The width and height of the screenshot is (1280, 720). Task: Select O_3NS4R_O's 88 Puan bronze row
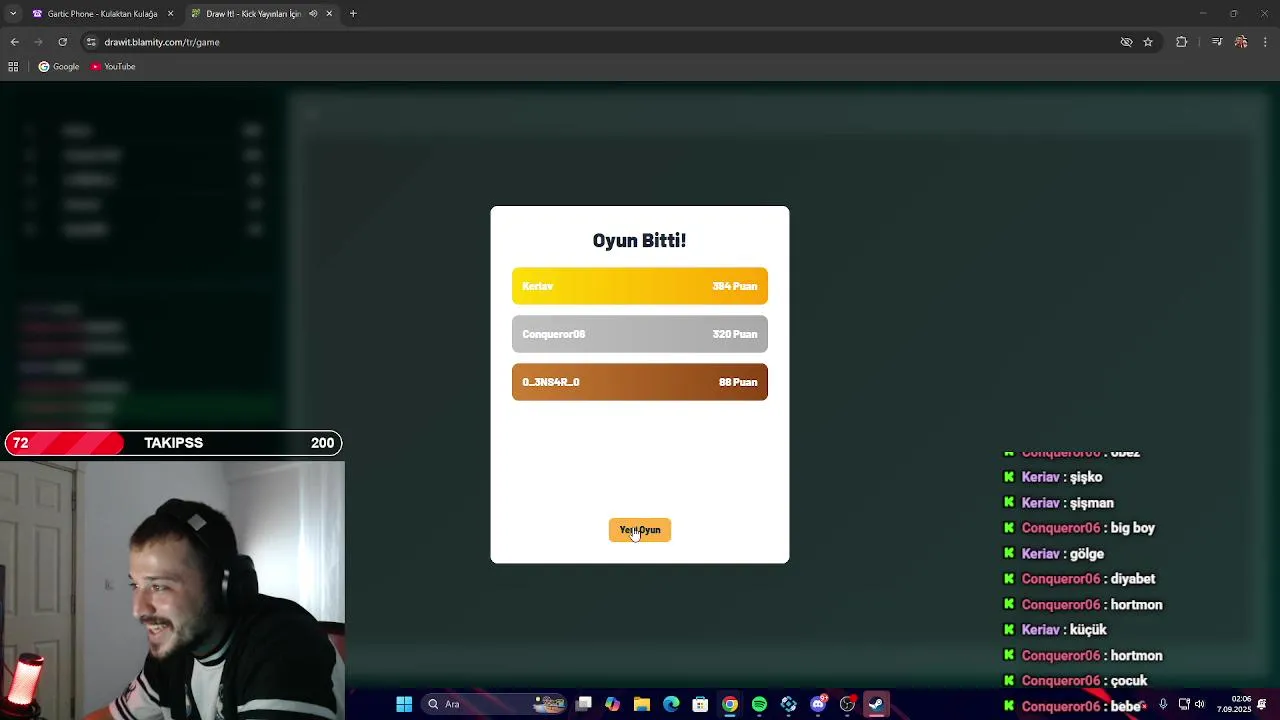point(640,382)
